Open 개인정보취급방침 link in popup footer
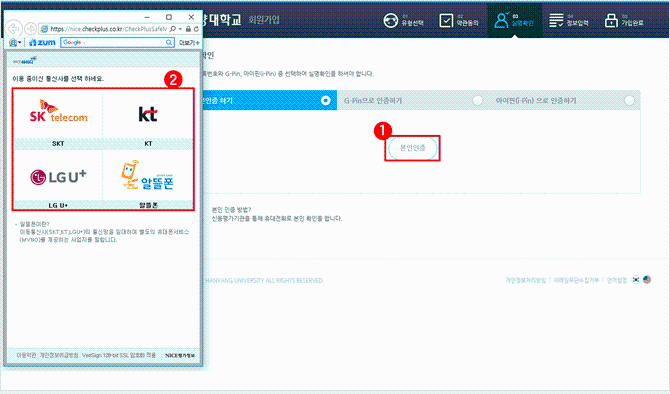 59,355
